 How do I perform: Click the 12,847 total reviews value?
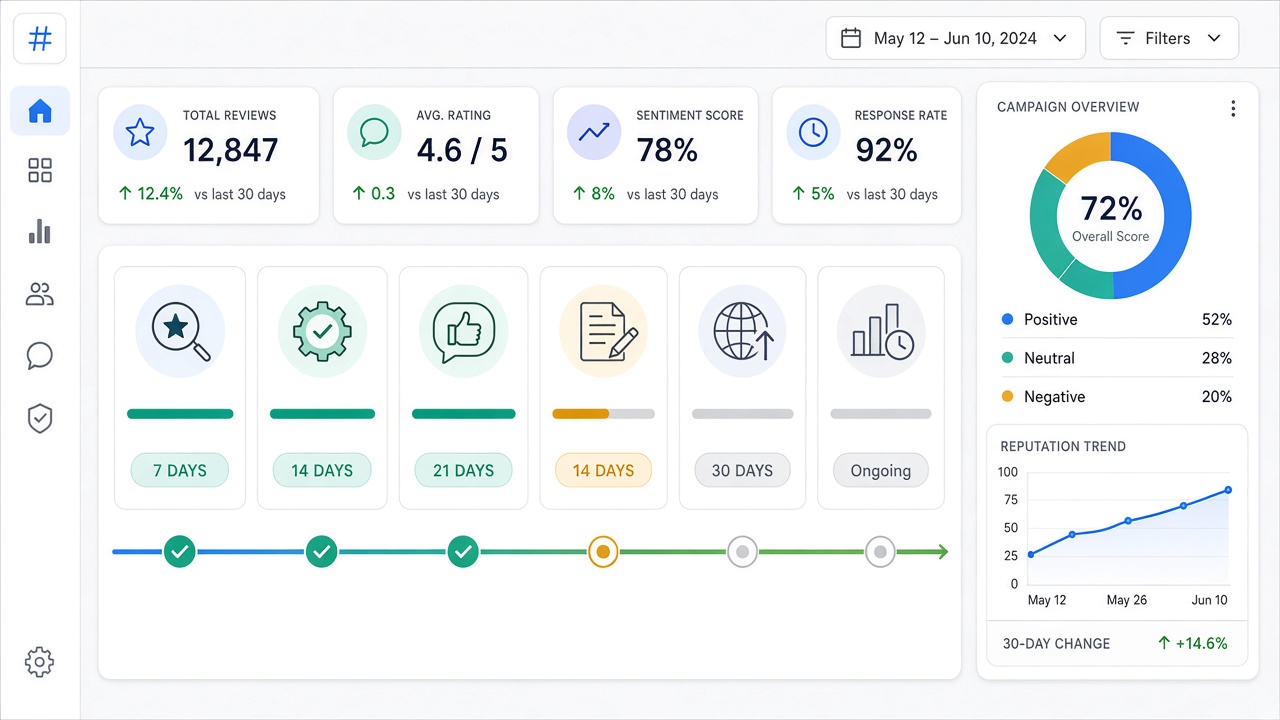[231, 150]
